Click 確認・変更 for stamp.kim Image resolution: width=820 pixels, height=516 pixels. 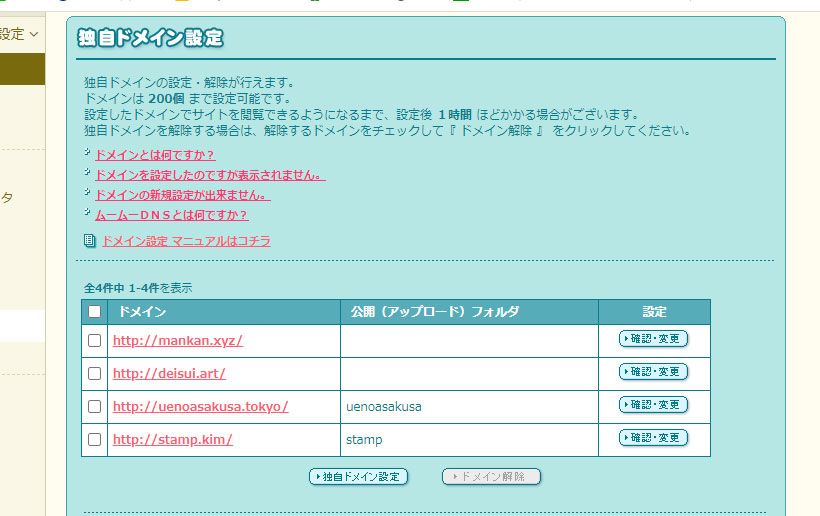(653, 438)
